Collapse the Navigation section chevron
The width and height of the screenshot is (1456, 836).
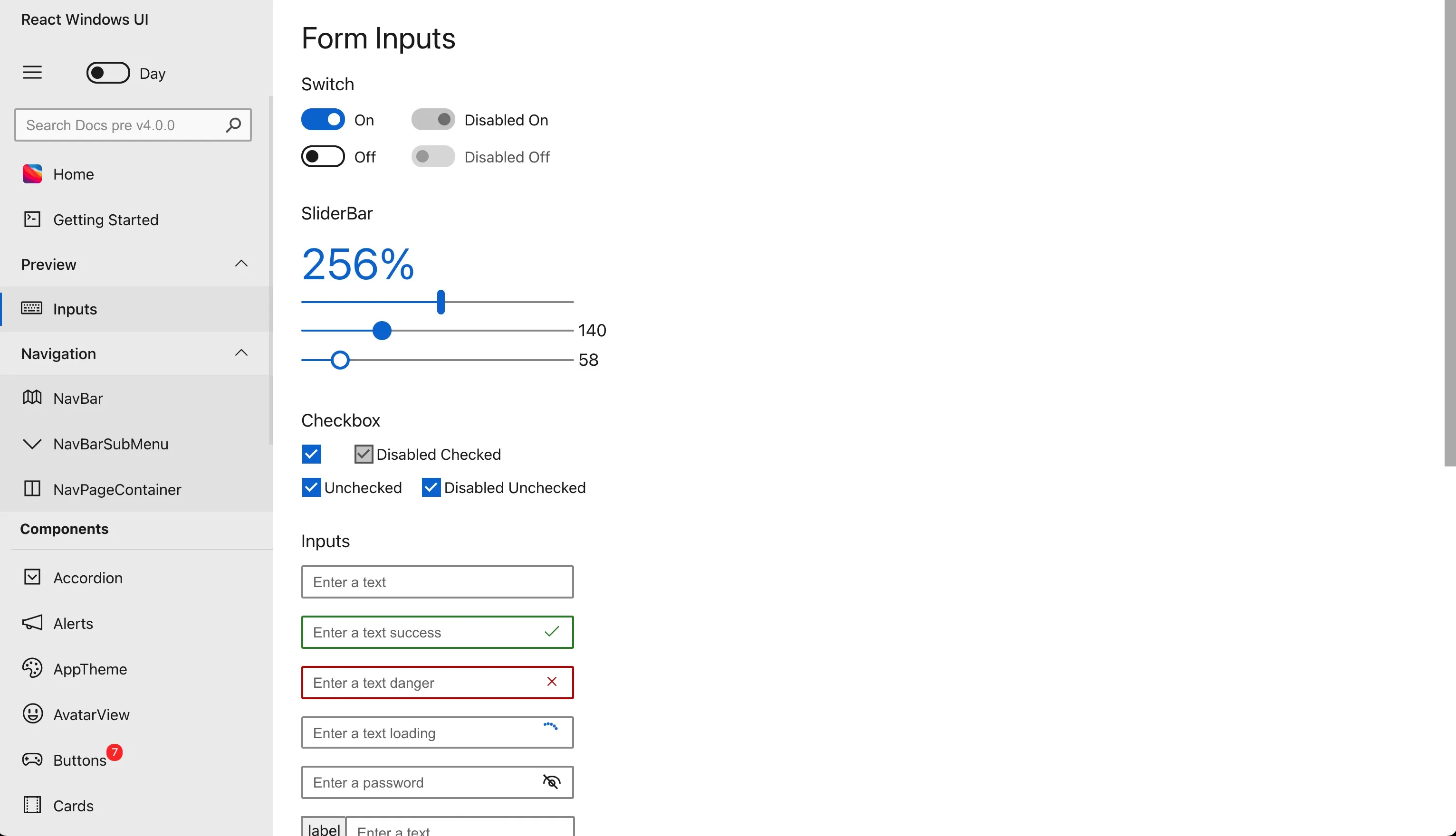coord(241,353)
